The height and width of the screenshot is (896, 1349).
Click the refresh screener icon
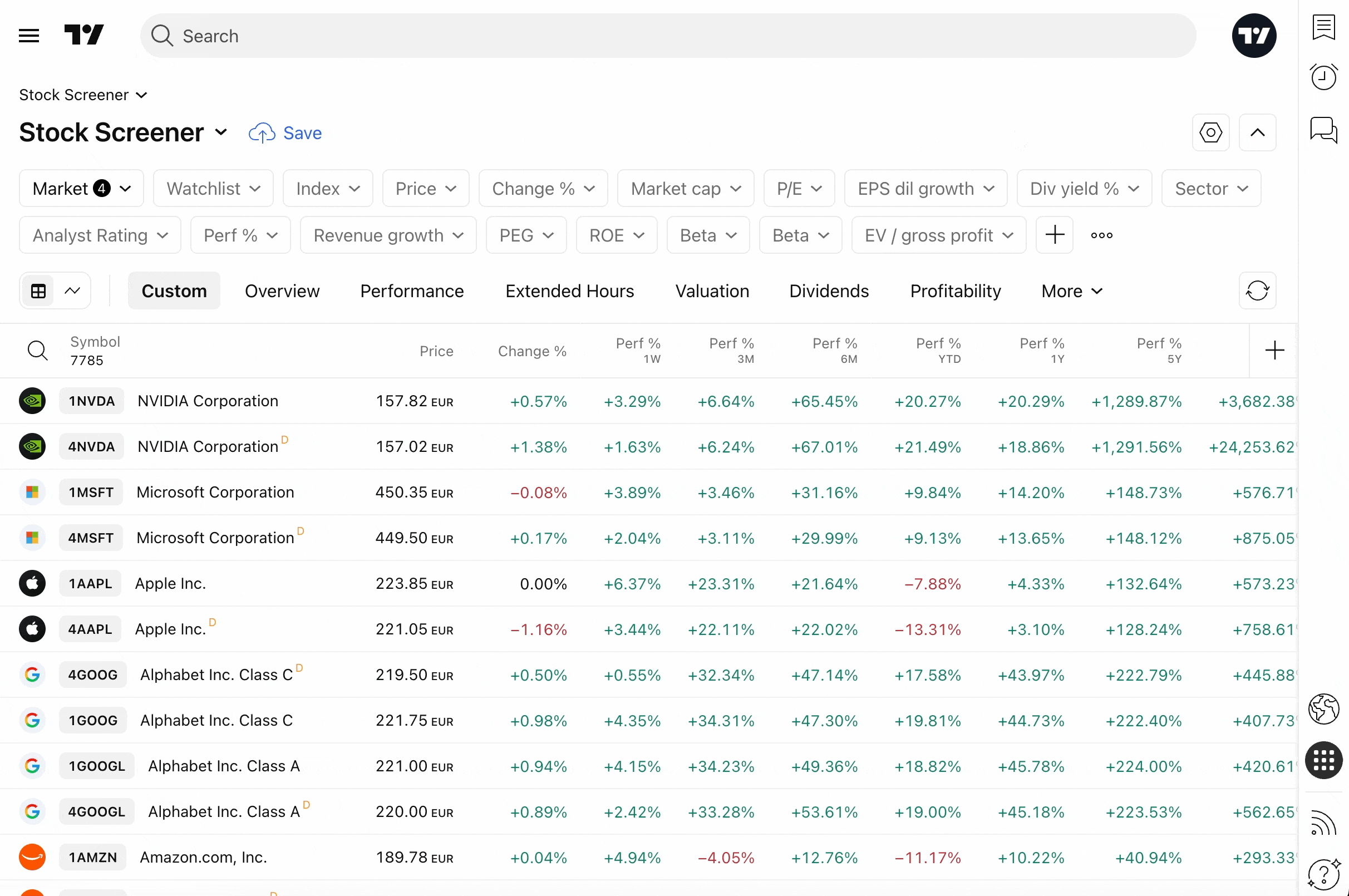1257,291
